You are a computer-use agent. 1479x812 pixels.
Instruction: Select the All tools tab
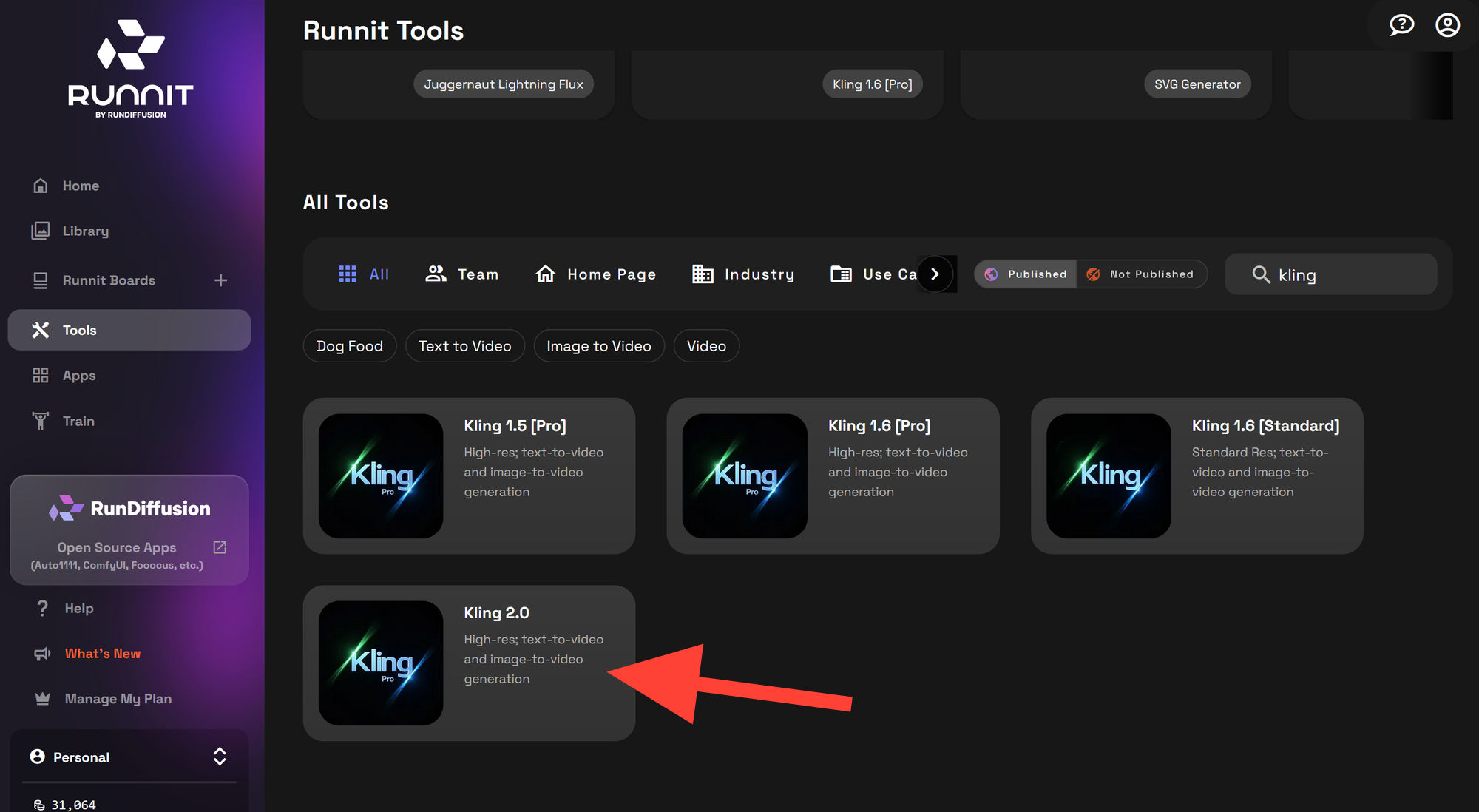(x=364, y=274)
